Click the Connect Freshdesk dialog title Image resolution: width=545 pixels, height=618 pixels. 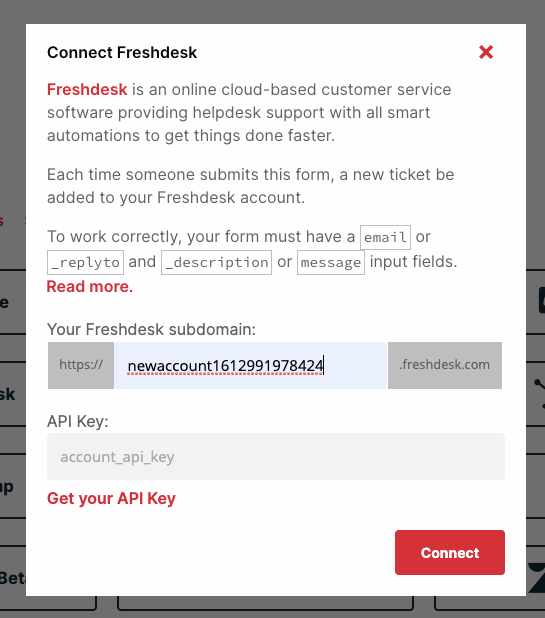coord(122,52)
